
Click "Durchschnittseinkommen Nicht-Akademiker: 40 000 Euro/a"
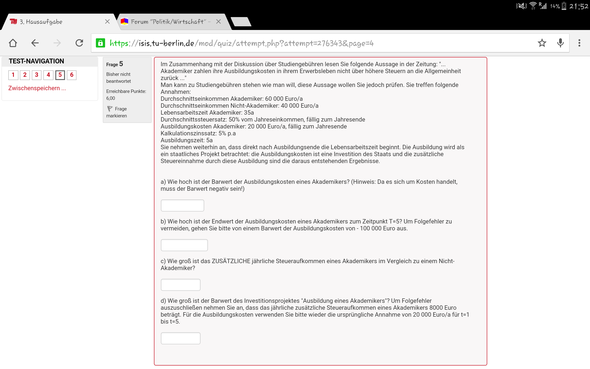tap(240, 106)
